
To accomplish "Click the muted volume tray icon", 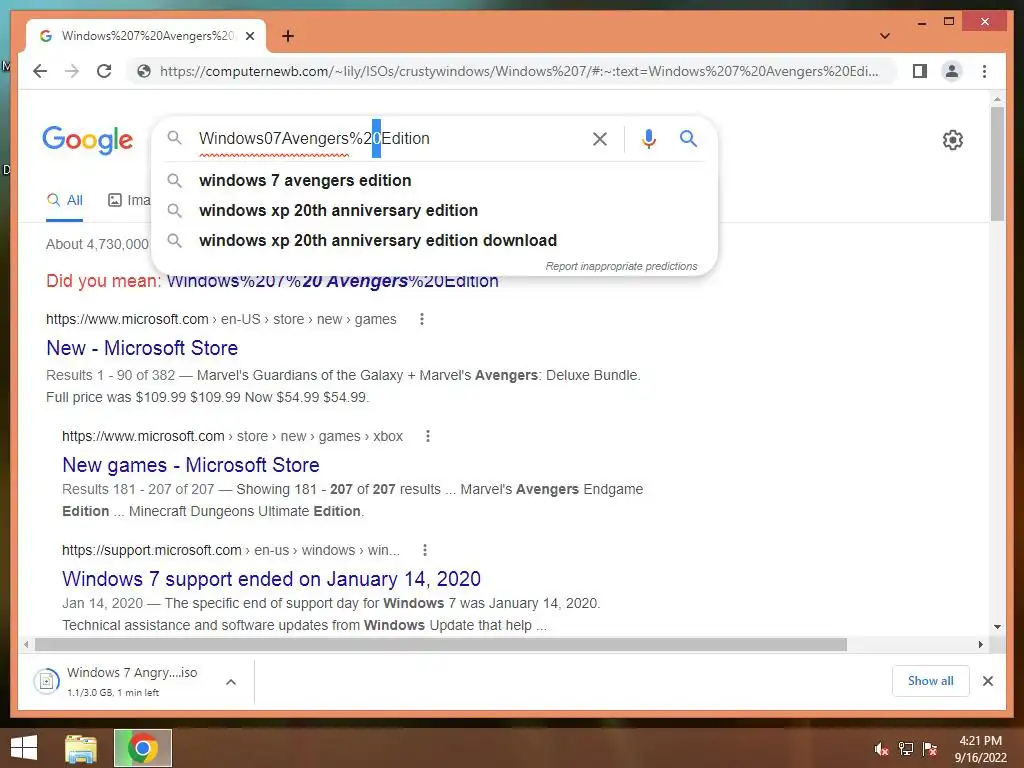I will 881,749.
